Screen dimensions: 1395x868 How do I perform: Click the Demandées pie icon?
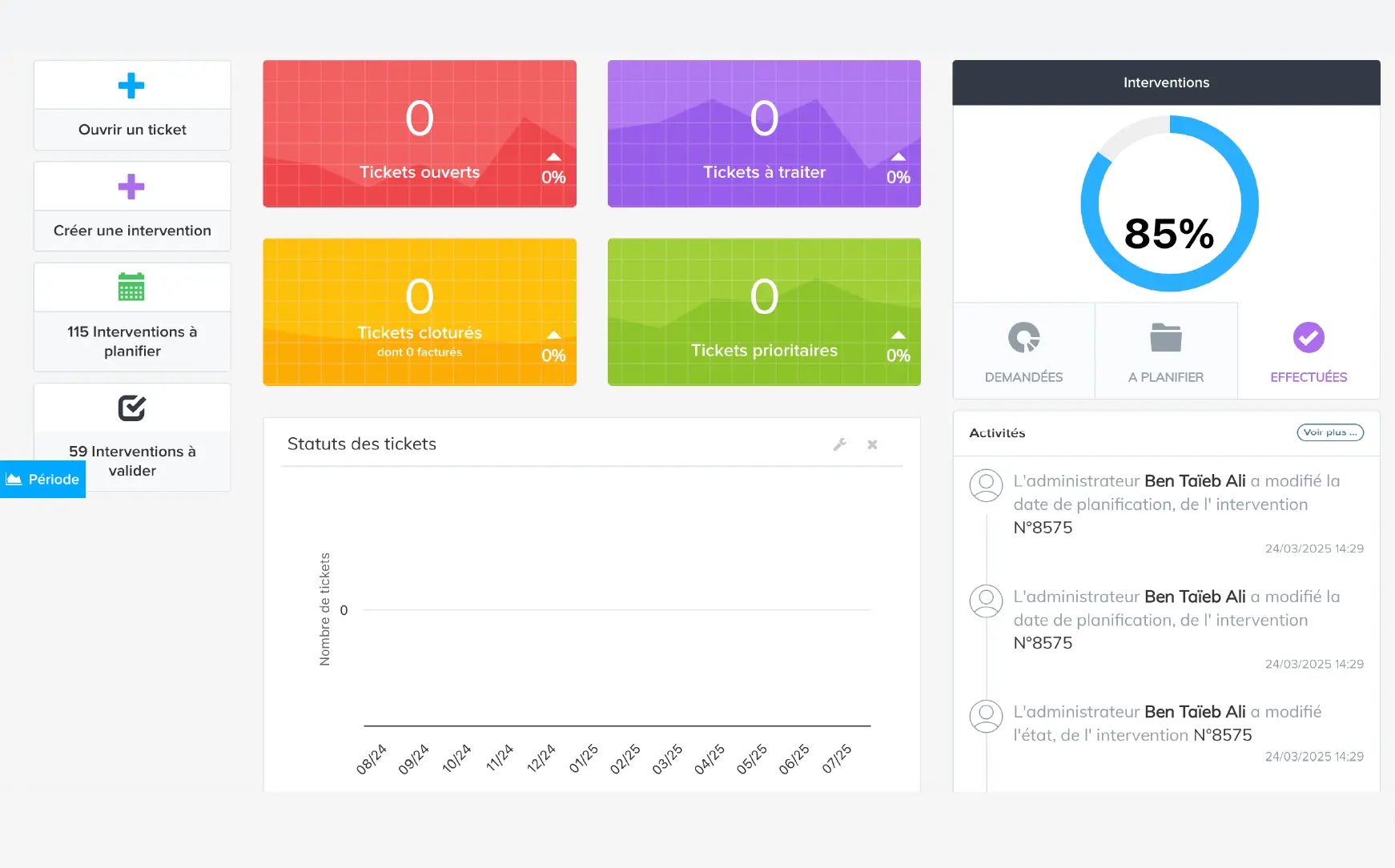coord(1023,337)
